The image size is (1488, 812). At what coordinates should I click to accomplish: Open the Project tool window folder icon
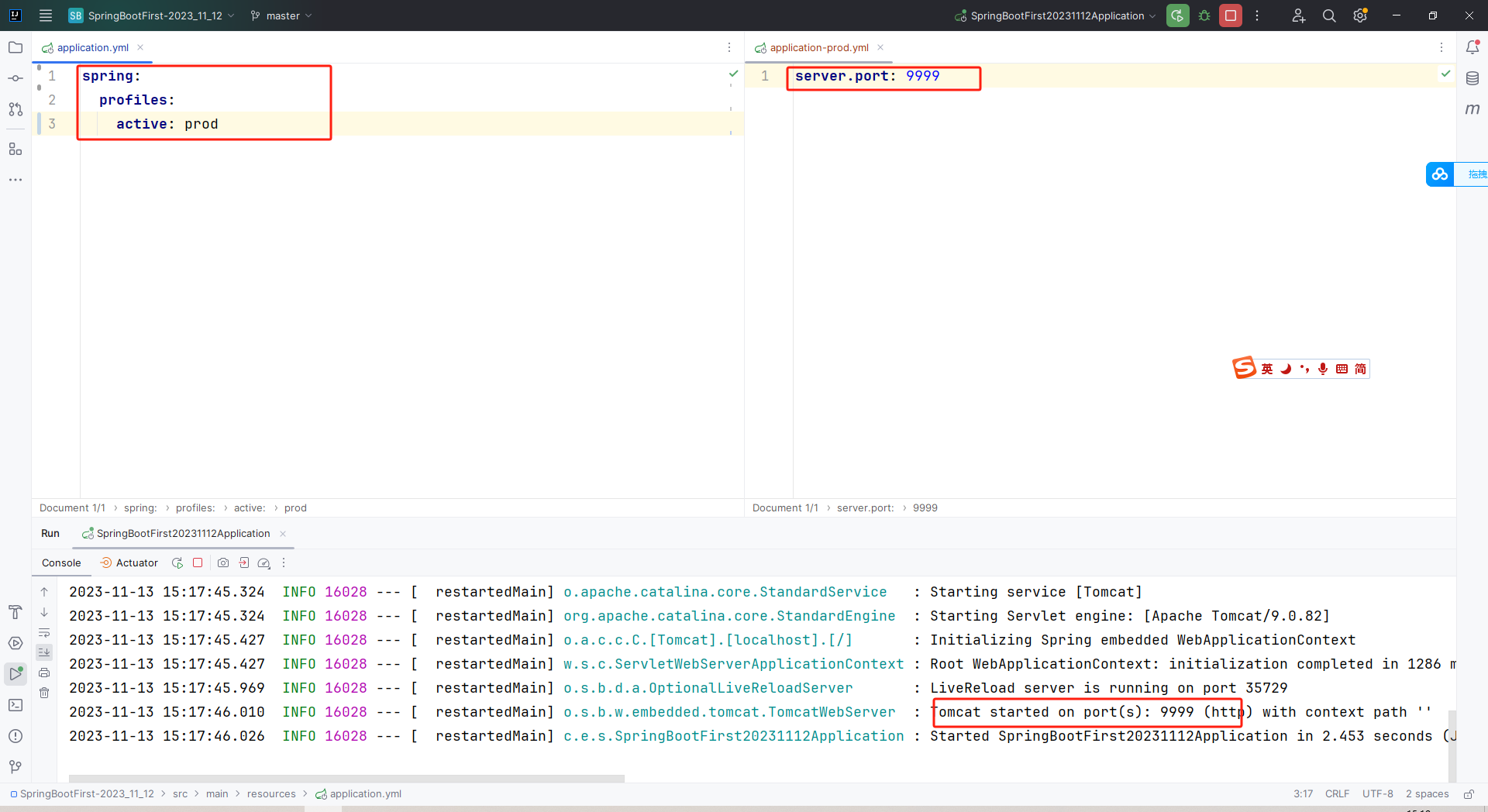pyautogui.click(x=15, y=47)
